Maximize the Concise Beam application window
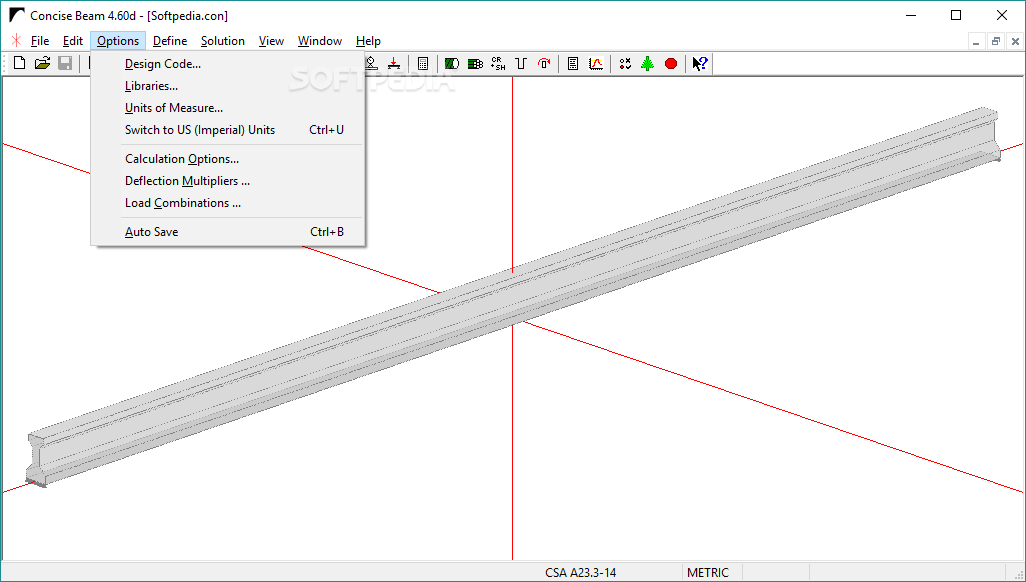The image size is (1026, 582). pyautogui.click(x=956, y=15)
